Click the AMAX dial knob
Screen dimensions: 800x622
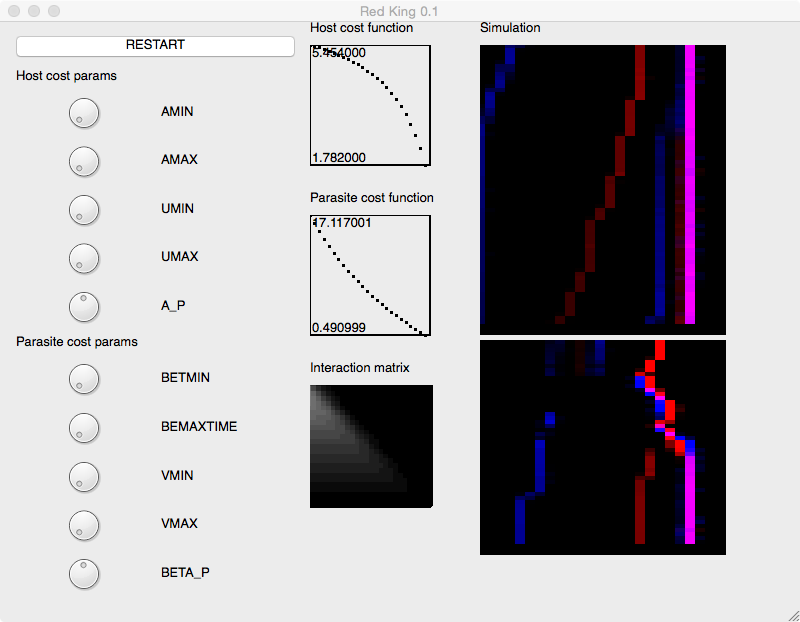point(84,160)
